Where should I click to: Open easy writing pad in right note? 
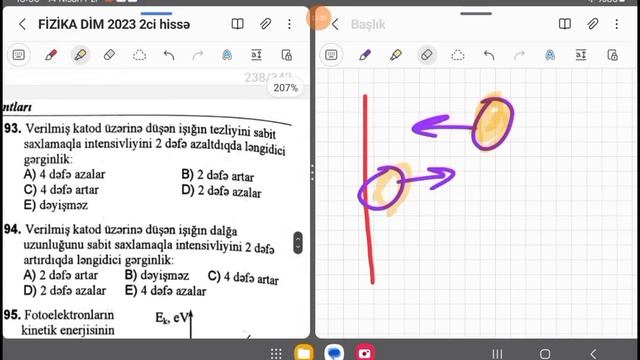[x=581, y=55]
